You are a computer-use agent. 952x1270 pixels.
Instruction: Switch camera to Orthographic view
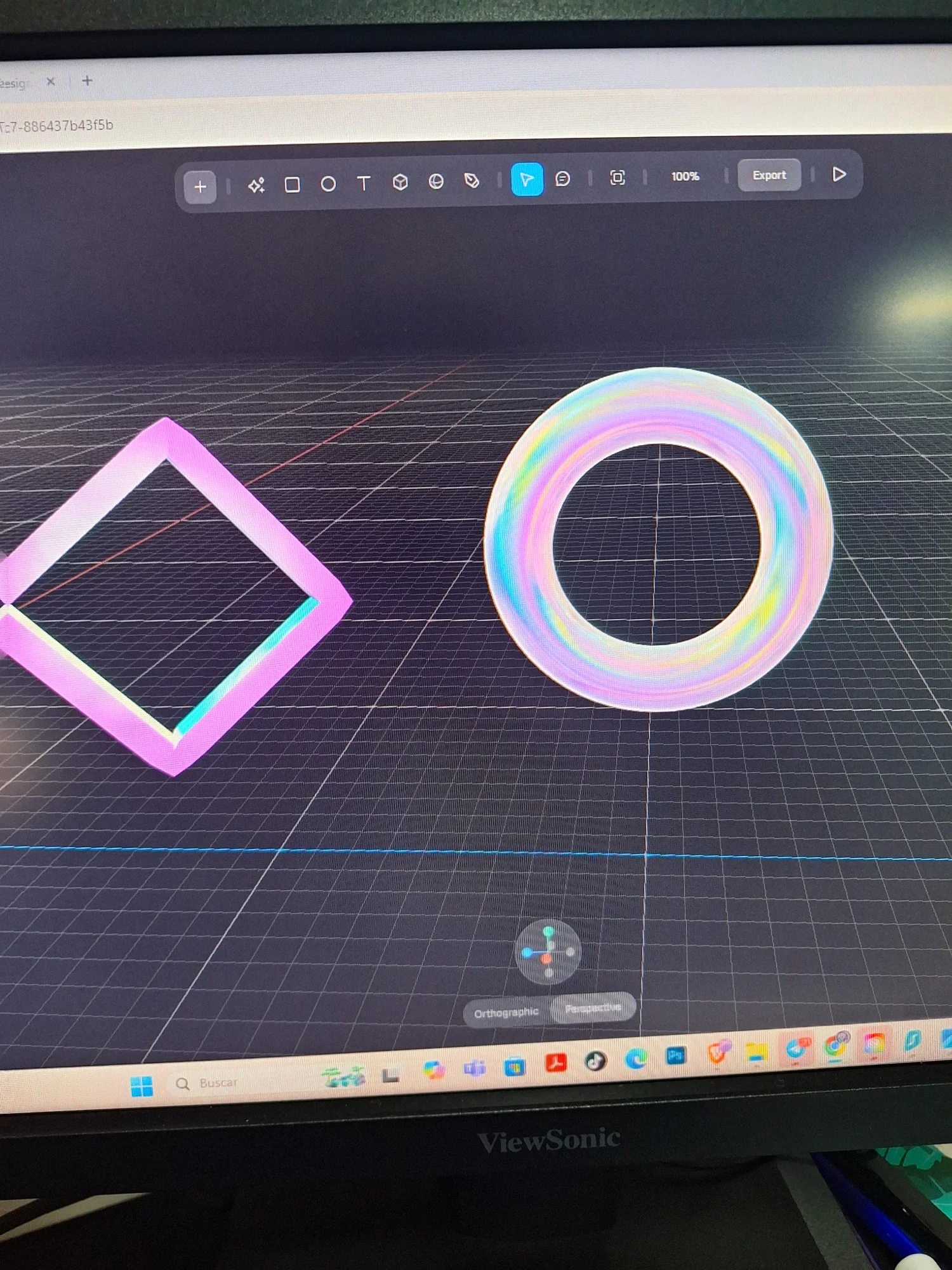506,1013
